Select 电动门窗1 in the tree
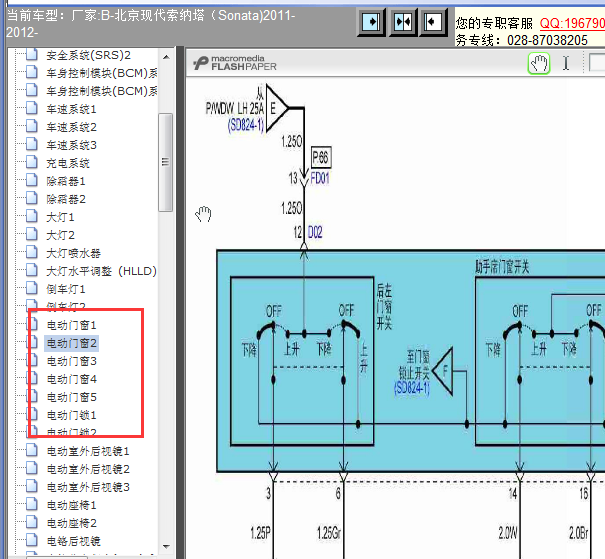 (x=71, y=325)
